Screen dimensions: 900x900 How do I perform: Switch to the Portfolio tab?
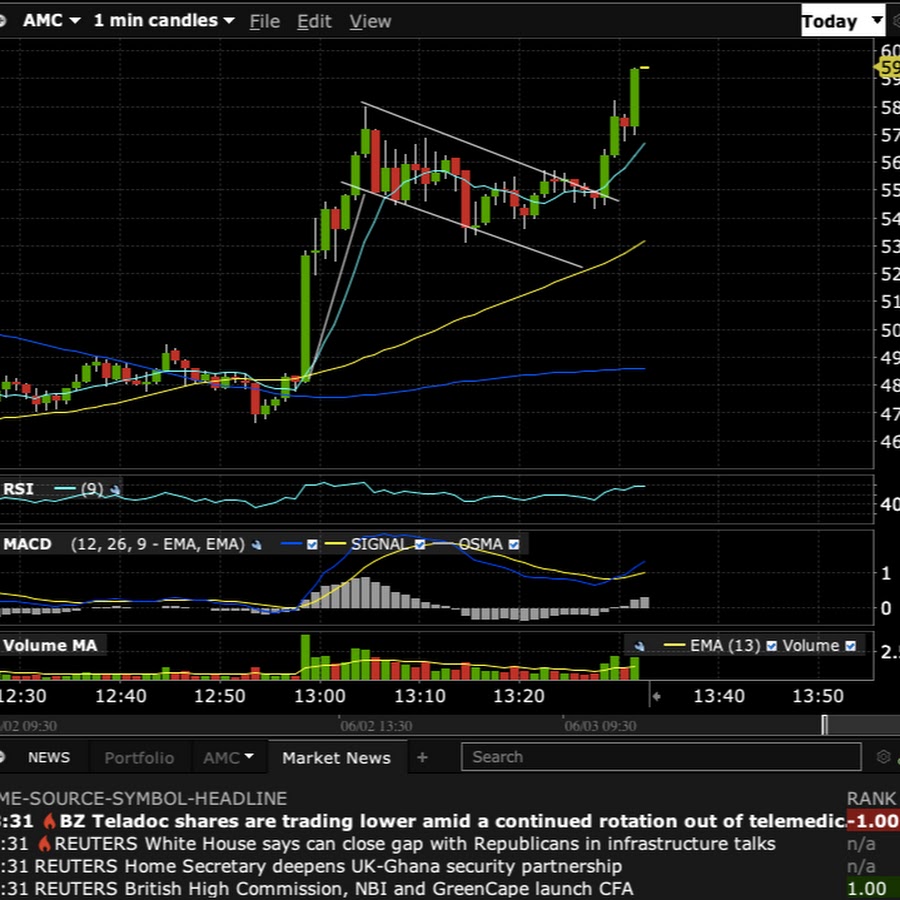[139, 758]
